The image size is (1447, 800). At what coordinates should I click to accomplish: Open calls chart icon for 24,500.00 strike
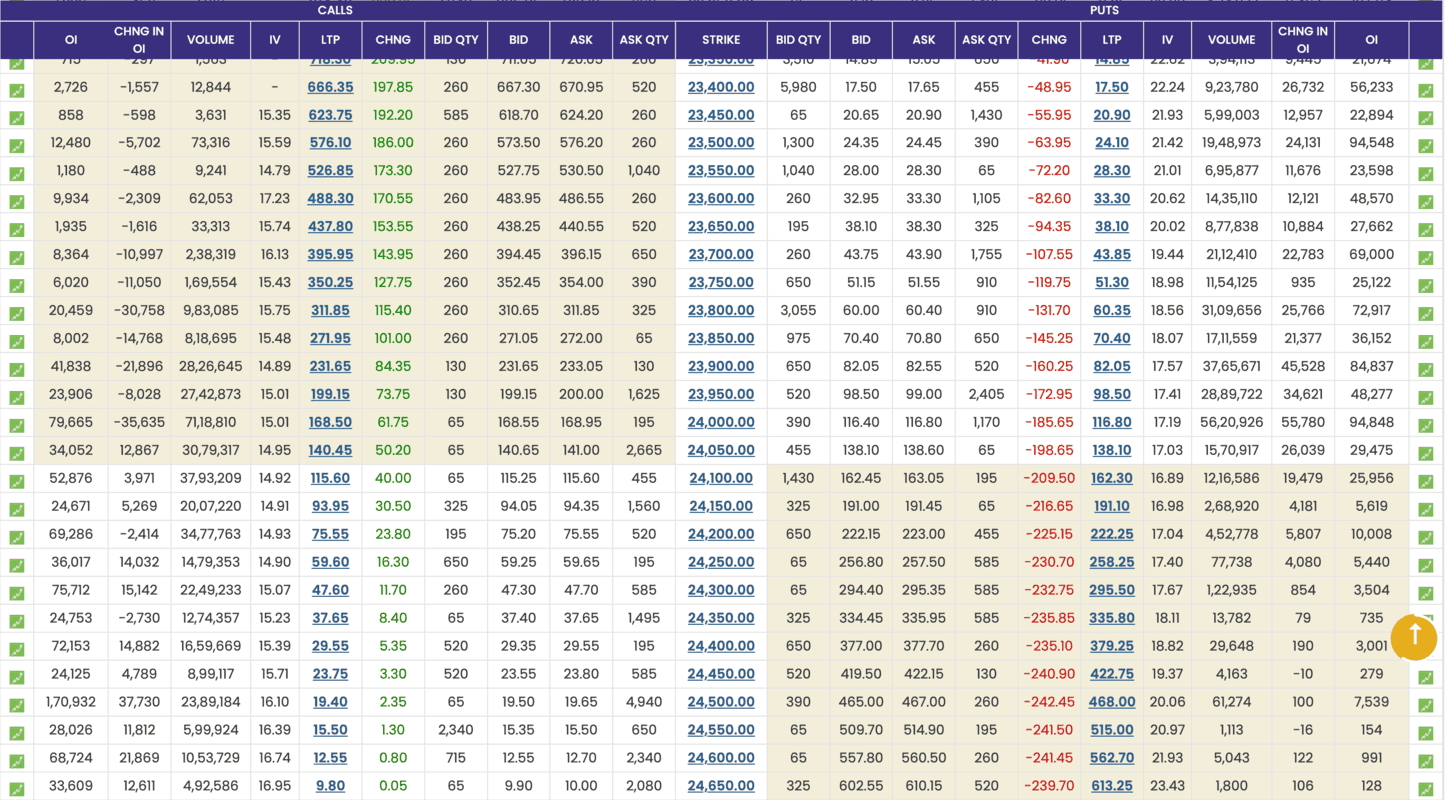coord(17,704)
